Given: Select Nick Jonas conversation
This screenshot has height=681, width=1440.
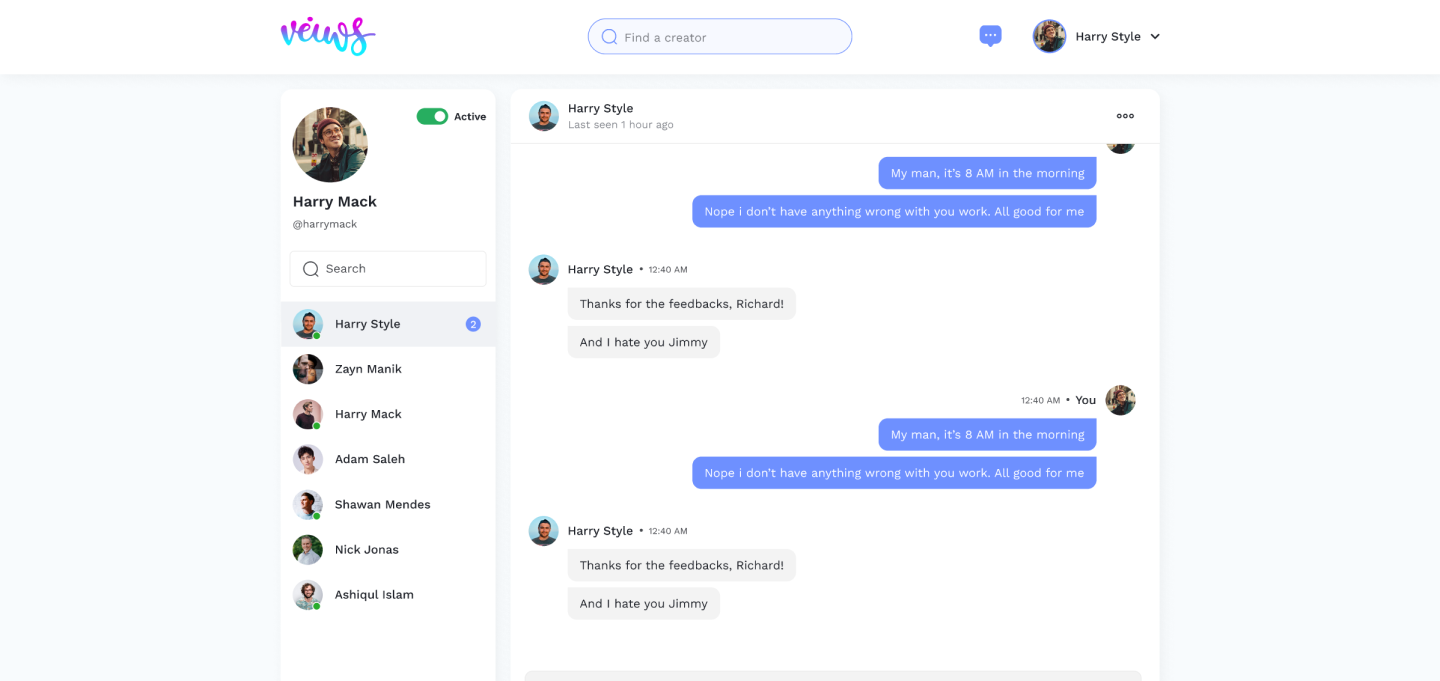Looking at the screenshot, I should (388, 549).
